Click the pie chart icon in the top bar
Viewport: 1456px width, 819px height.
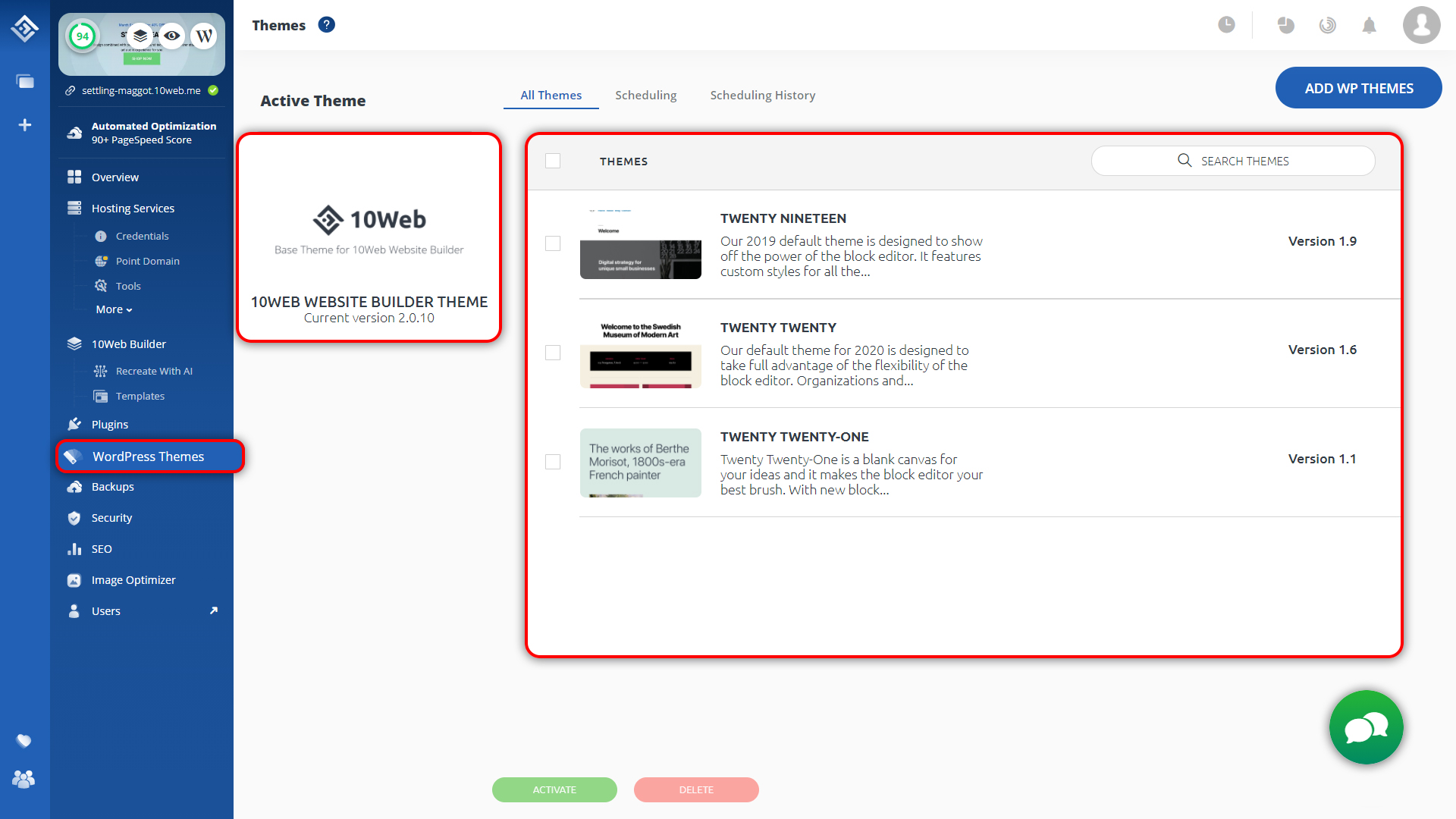tap(1286, 25)
